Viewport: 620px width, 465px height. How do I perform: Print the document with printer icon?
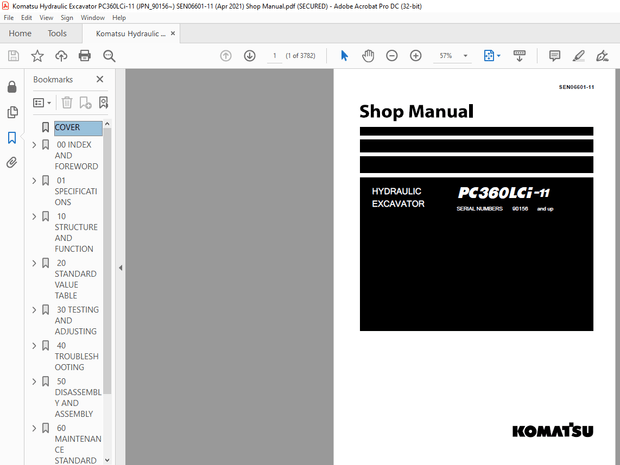[x=85, y=56]
